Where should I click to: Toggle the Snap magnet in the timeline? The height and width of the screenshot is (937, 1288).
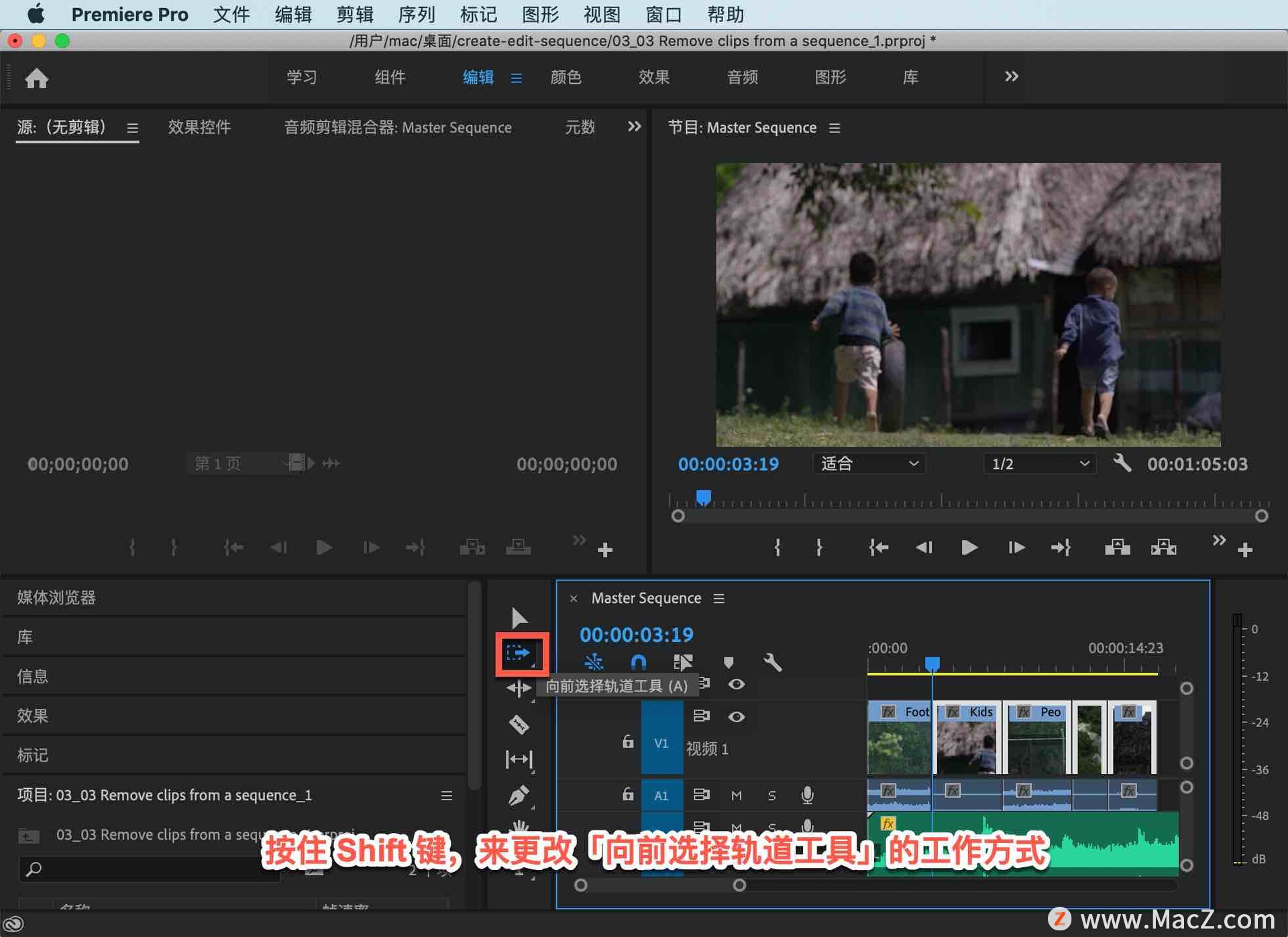(x=637, y=663)
